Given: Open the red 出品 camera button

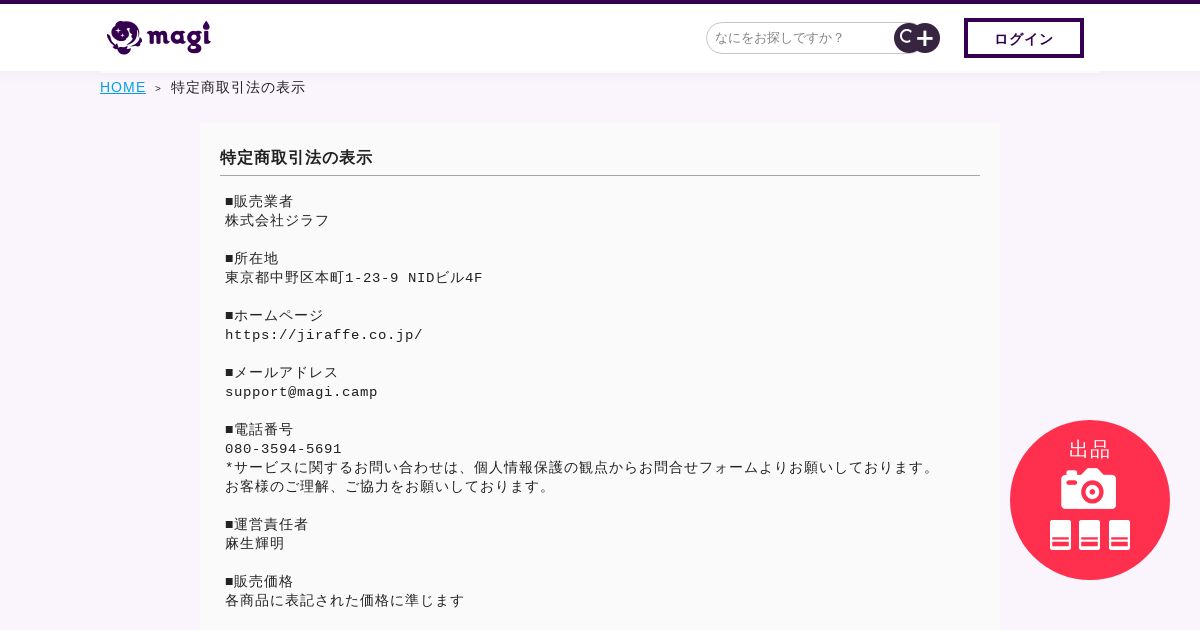Looking at the screenshot, I should tap(1090, 499).
